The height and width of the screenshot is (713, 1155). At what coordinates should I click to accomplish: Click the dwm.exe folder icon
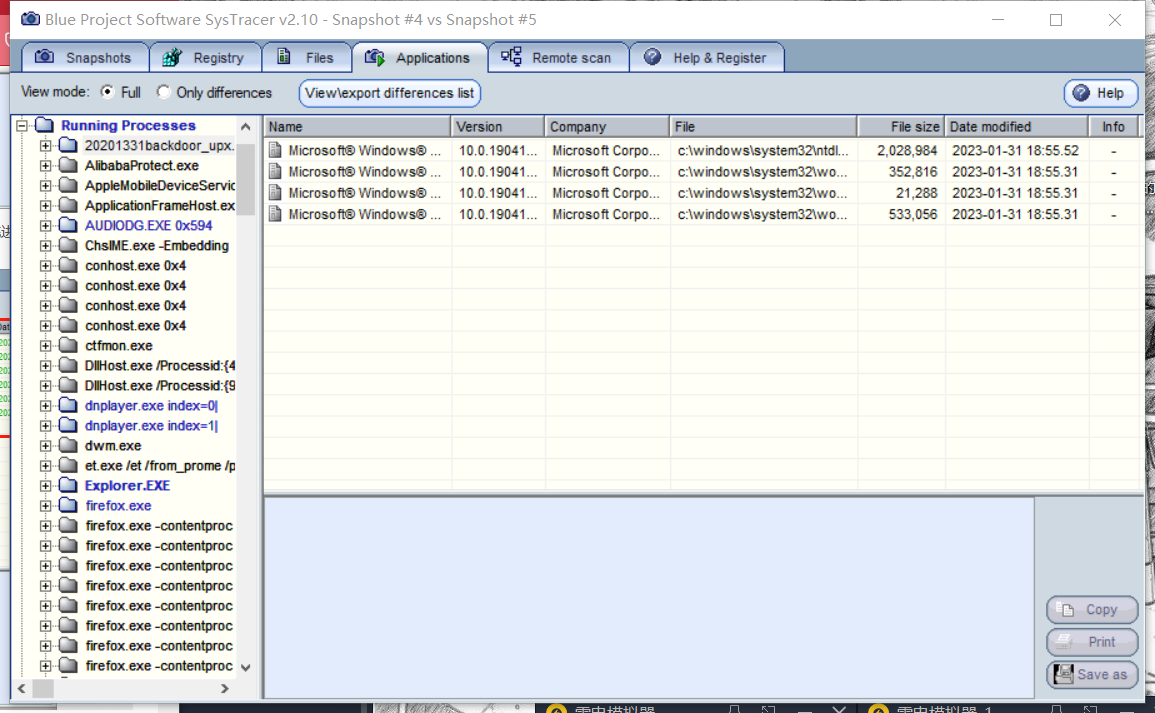pos(69,445)
